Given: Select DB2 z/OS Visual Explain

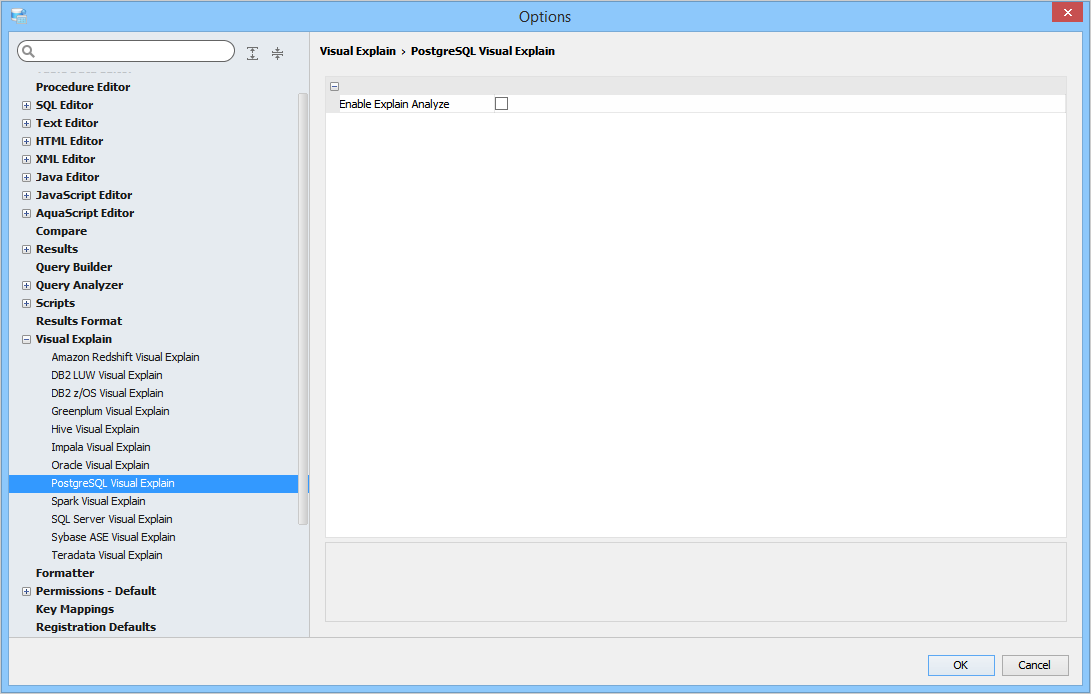Looking at the screenshot, I should pyautogui.click(x=107, y=393).
